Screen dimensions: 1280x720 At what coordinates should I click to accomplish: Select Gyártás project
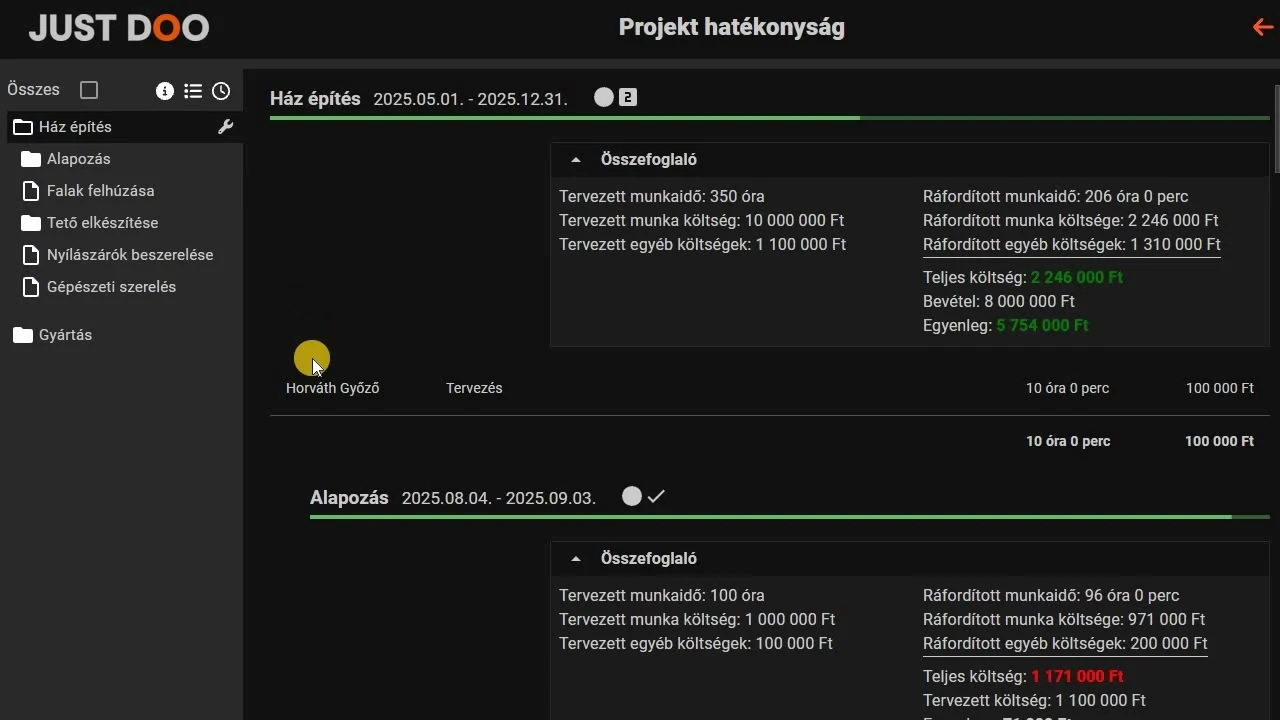click(66, 335)
